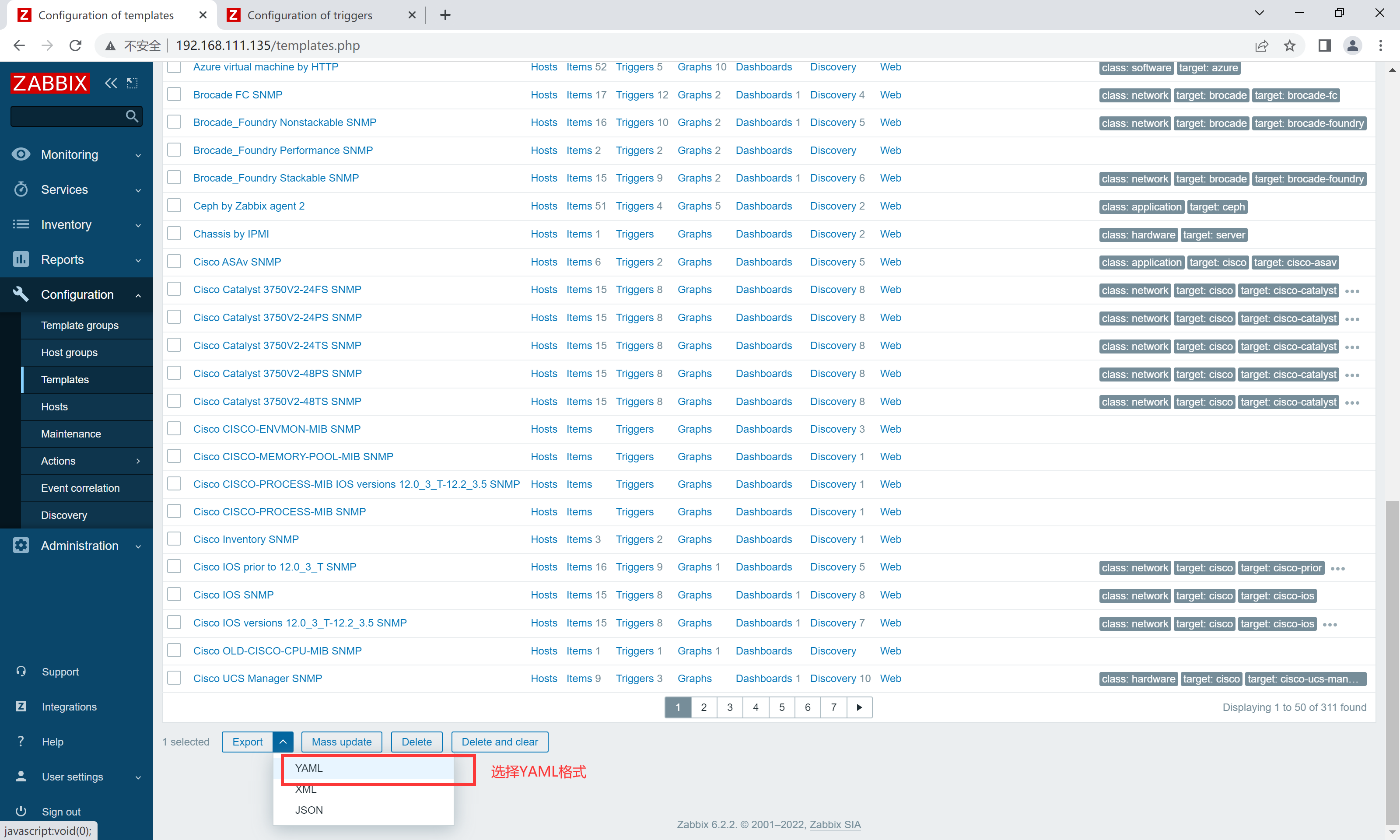Reload the page with the browser refresh icon
The image size is (1400, 840).
tap(75, 45)
